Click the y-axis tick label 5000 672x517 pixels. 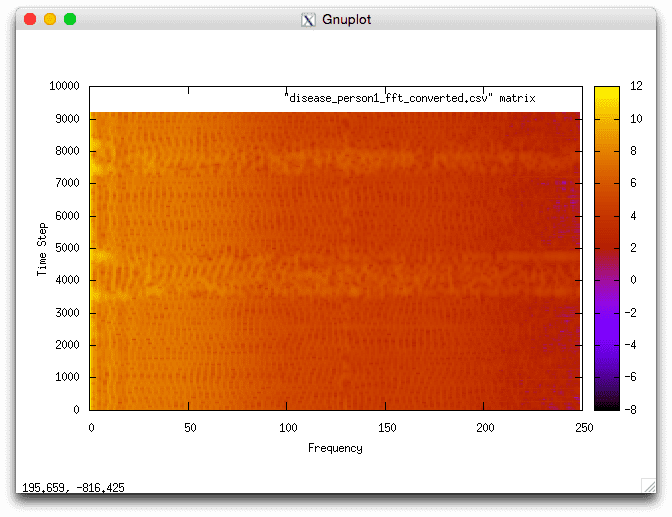67,248
